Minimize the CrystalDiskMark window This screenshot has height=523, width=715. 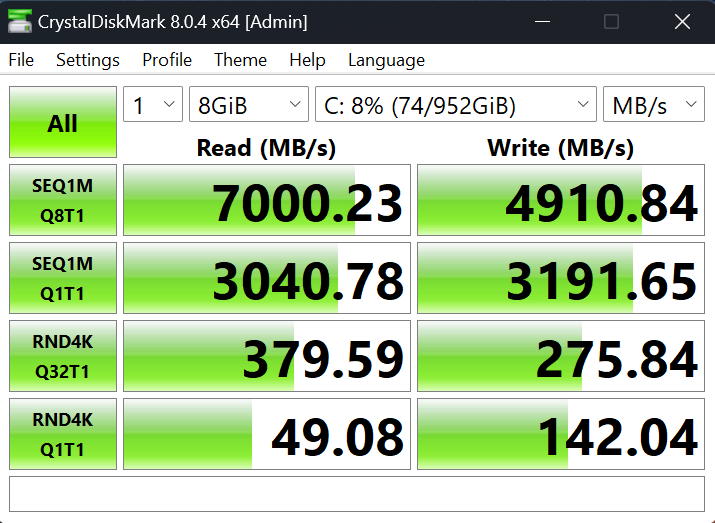(542, 21)
